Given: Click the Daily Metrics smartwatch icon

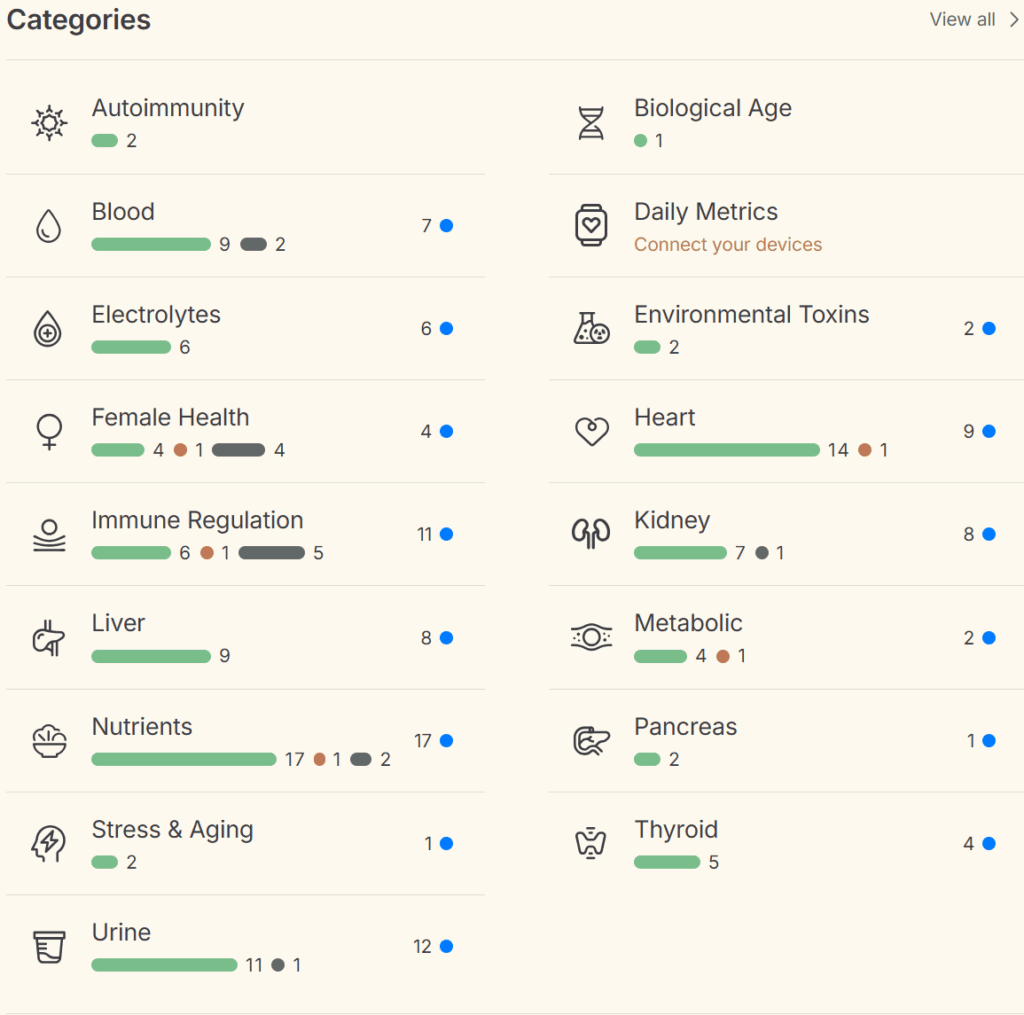Looking at the screenshot, I should 591,225.
